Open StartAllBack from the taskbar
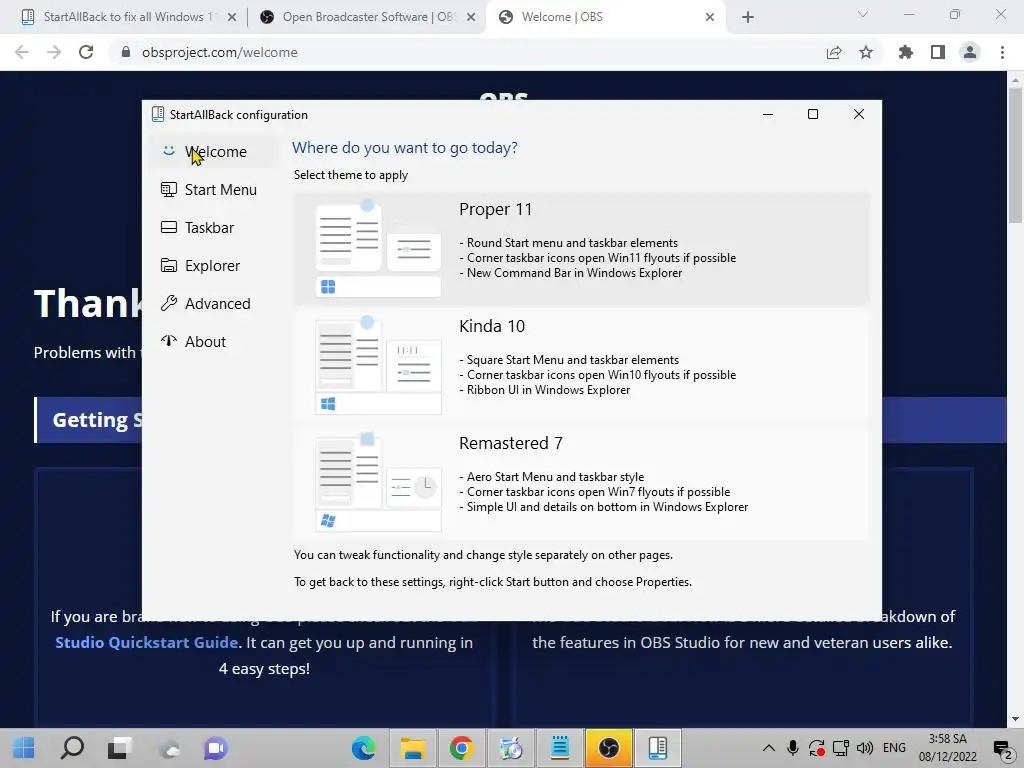1024x768 pixels. [658, 748]
